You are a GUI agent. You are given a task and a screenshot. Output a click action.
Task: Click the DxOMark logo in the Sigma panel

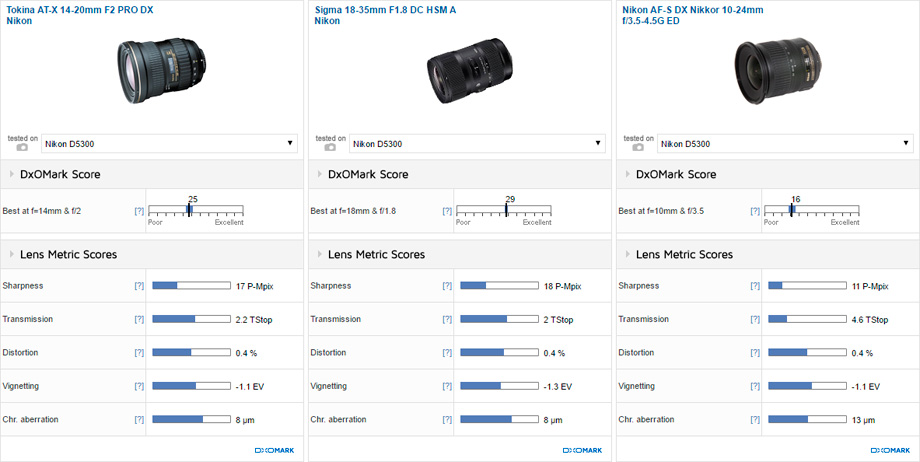[581, 450]
